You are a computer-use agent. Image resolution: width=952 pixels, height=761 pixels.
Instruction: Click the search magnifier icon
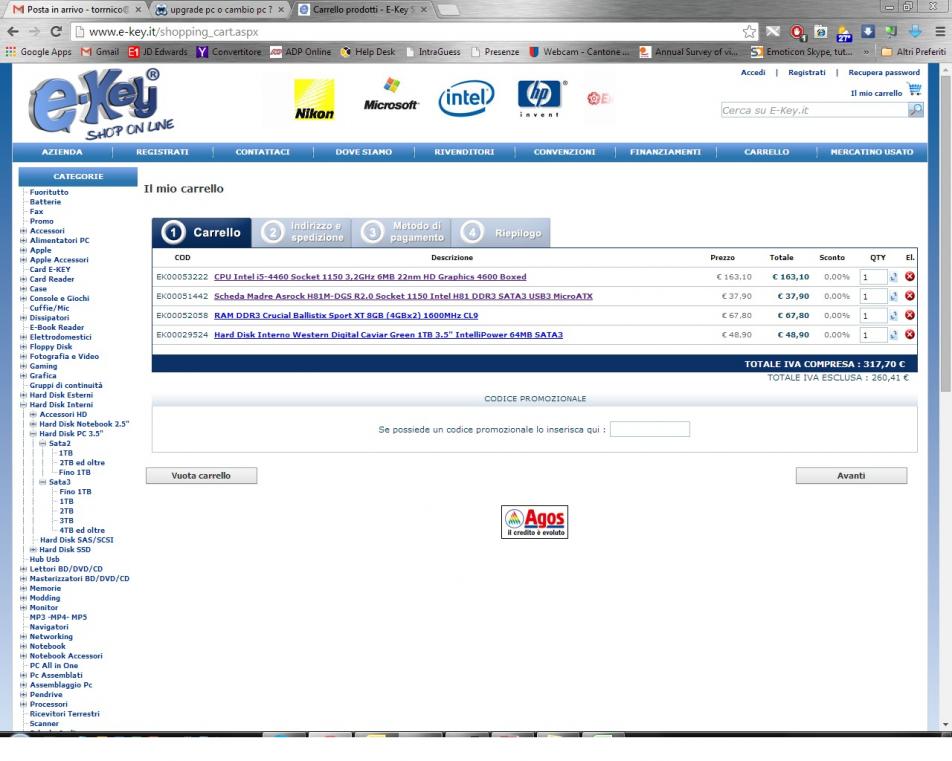point(914,110)
